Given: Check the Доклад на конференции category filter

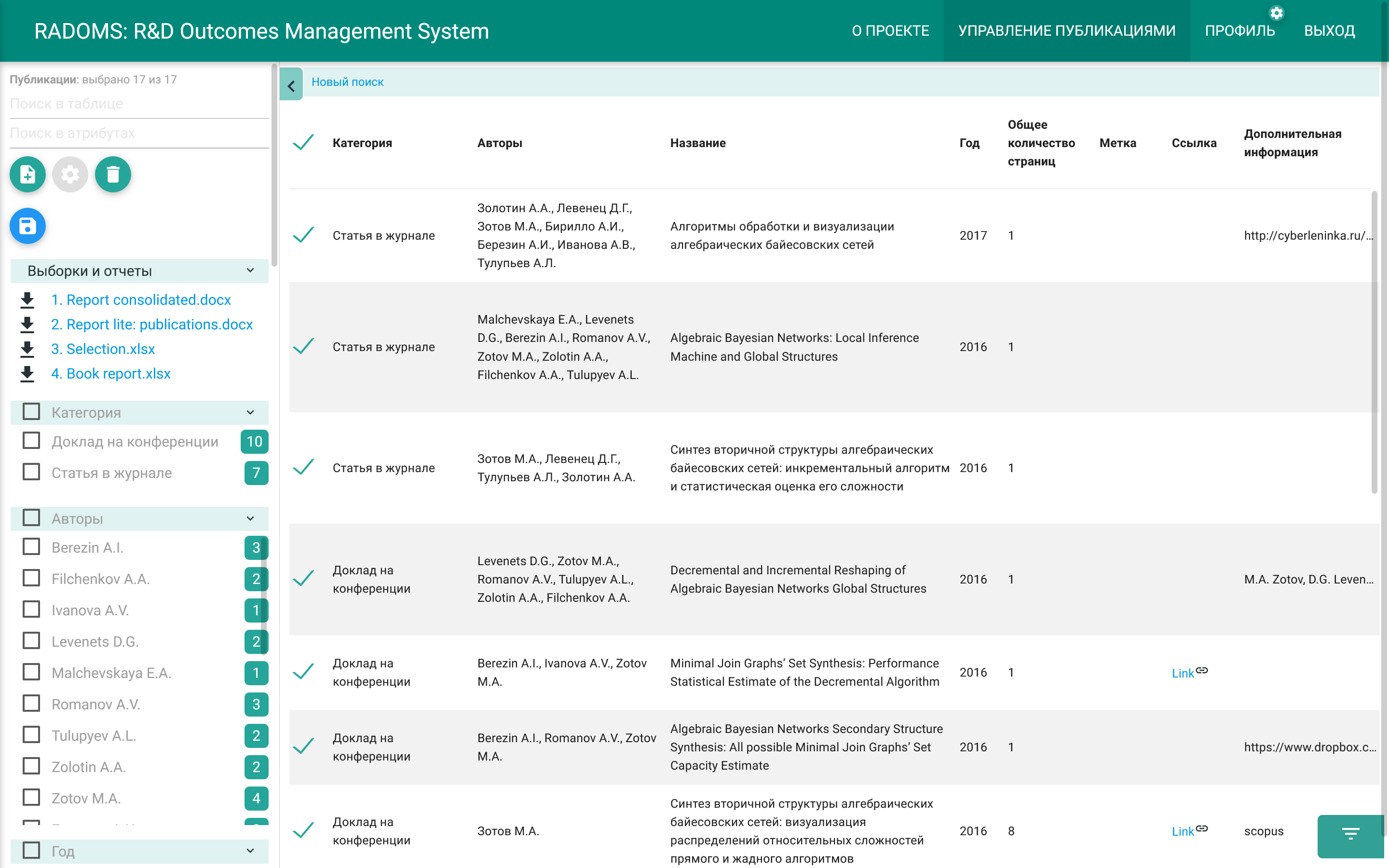Looking at the screenshot, I should point(30,441).
